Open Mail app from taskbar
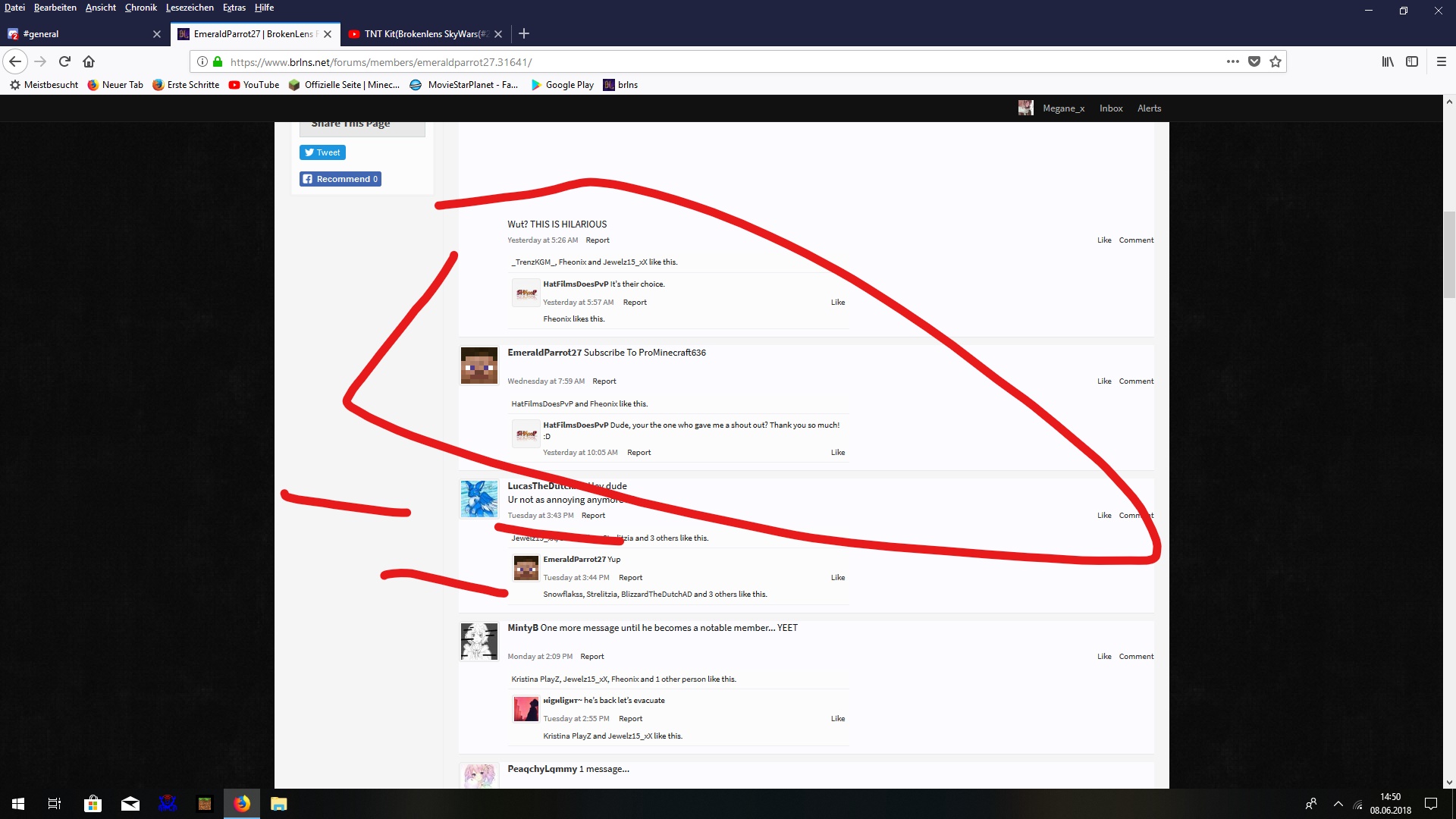Screen dimensions: 1456x819 pos(130,804)
